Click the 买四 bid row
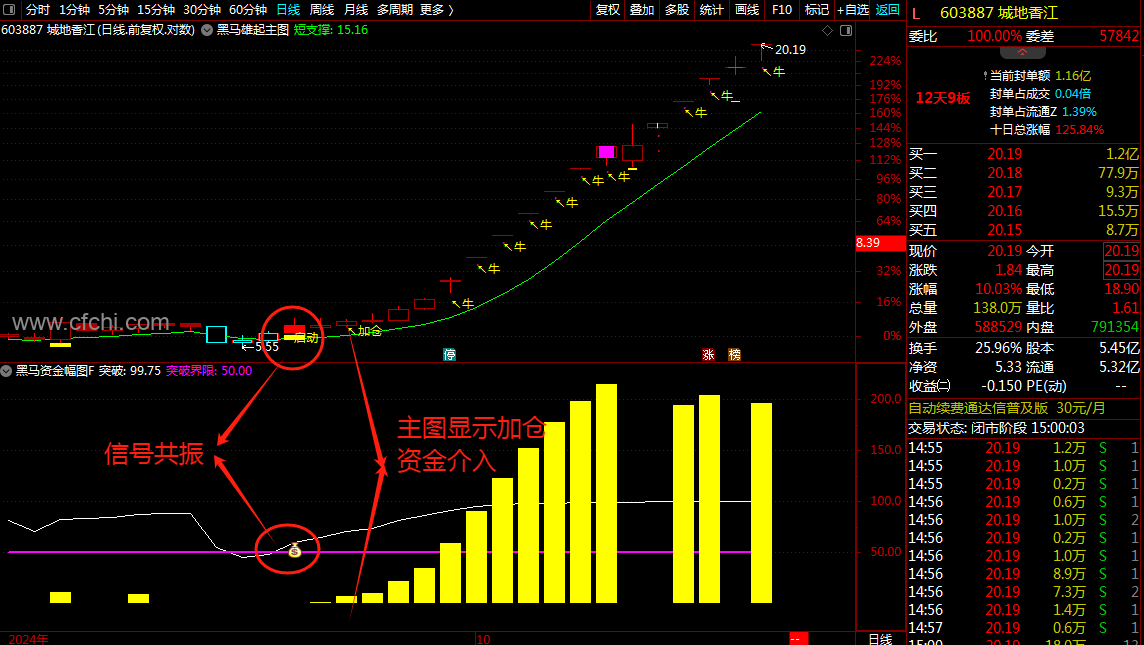The height and width of the screenshot is (645, 1144). point(1024,211)
